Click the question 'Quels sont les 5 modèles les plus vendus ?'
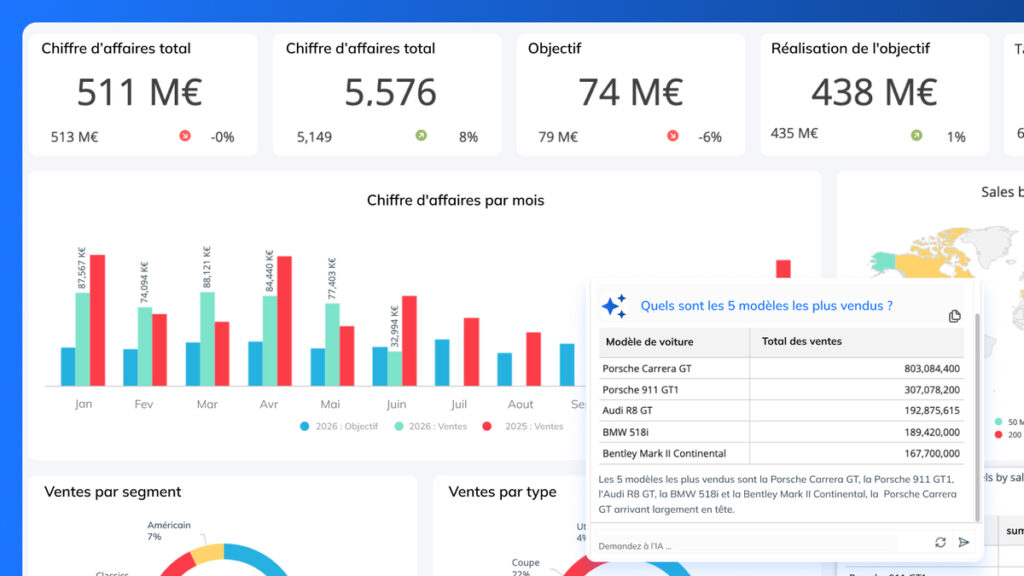Viewport: 1024px width, 576px height. coord(766,306)
